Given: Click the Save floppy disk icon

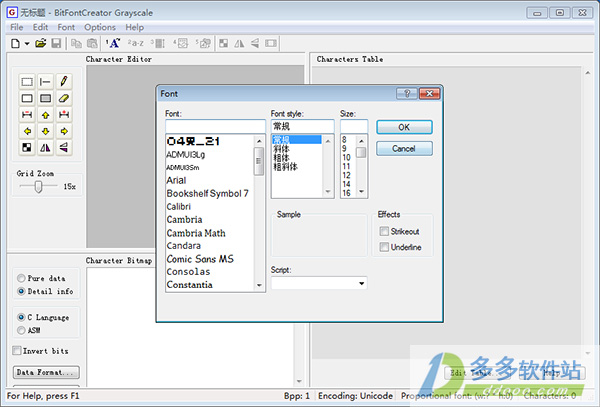Looking at the screenshot, I should 56,44.
